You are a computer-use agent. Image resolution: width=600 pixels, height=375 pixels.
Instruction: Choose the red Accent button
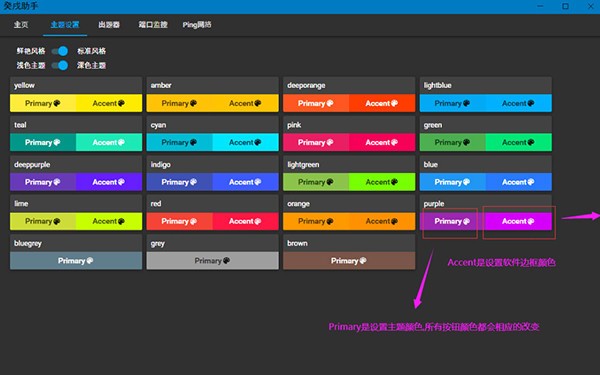(245, 221)
